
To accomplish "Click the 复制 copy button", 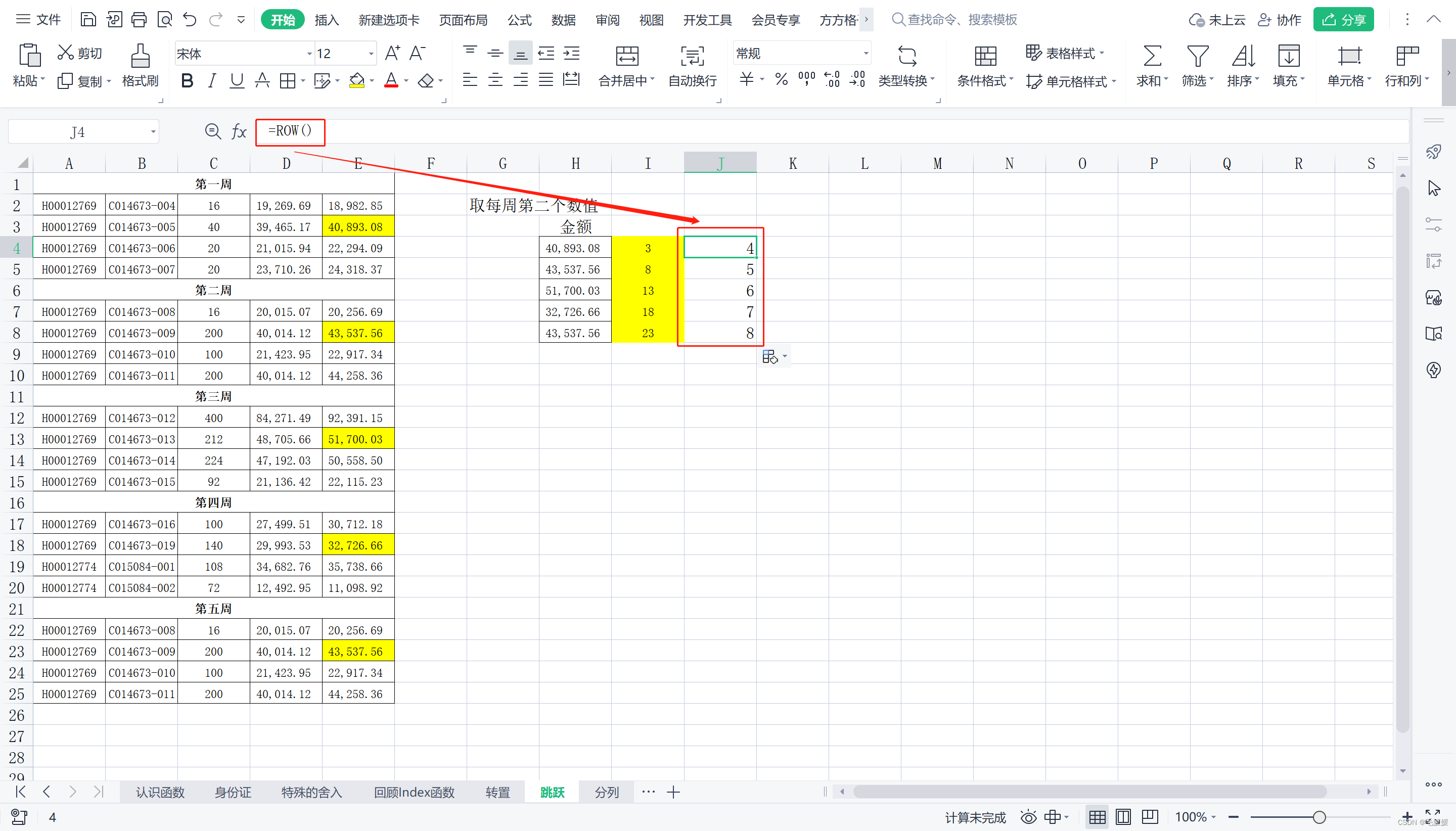I will [x=84, y=81].
